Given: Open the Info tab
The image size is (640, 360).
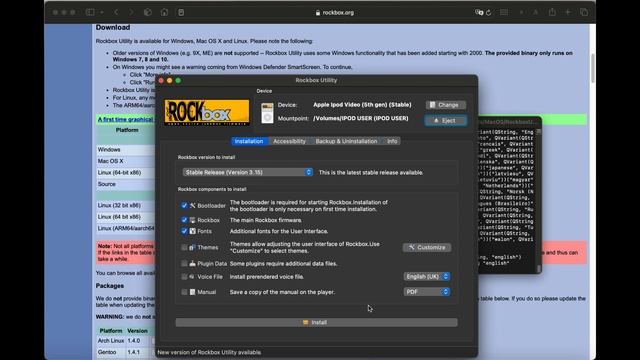Looking at the screenshot, I should coord(392,141).
